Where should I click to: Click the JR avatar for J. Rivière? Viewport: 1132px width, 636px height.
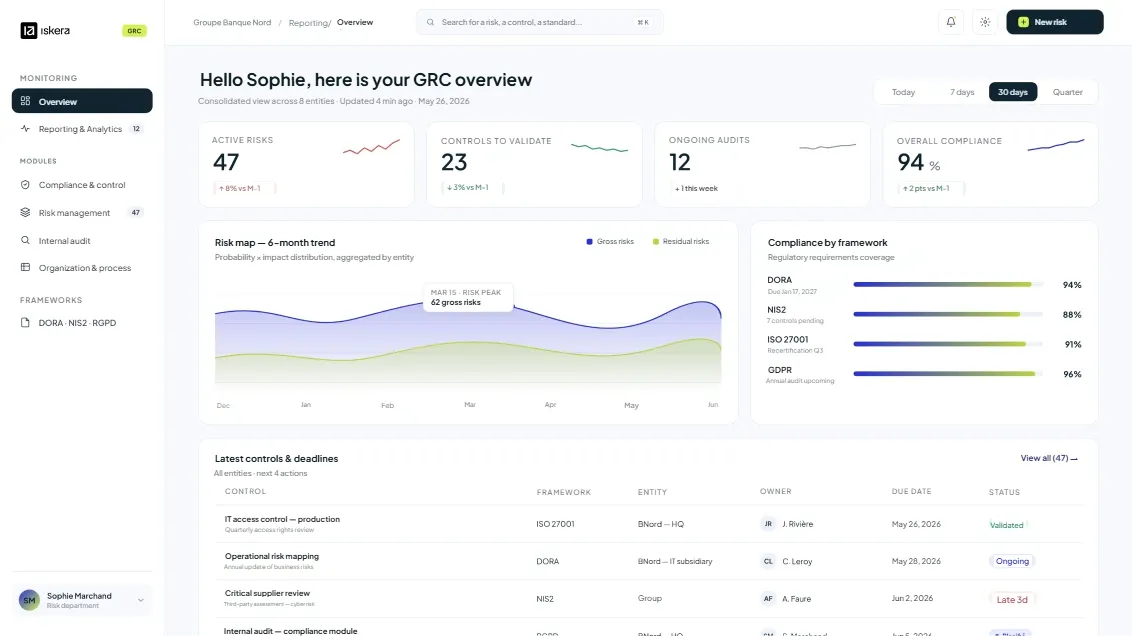768,524
